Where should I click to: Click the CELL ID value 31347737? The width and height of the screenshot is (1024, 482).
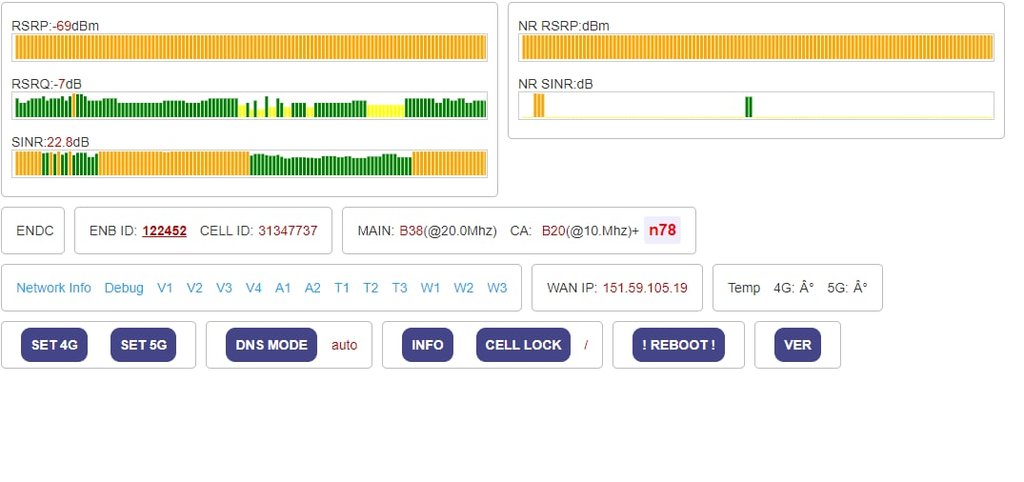coord(288,231)
